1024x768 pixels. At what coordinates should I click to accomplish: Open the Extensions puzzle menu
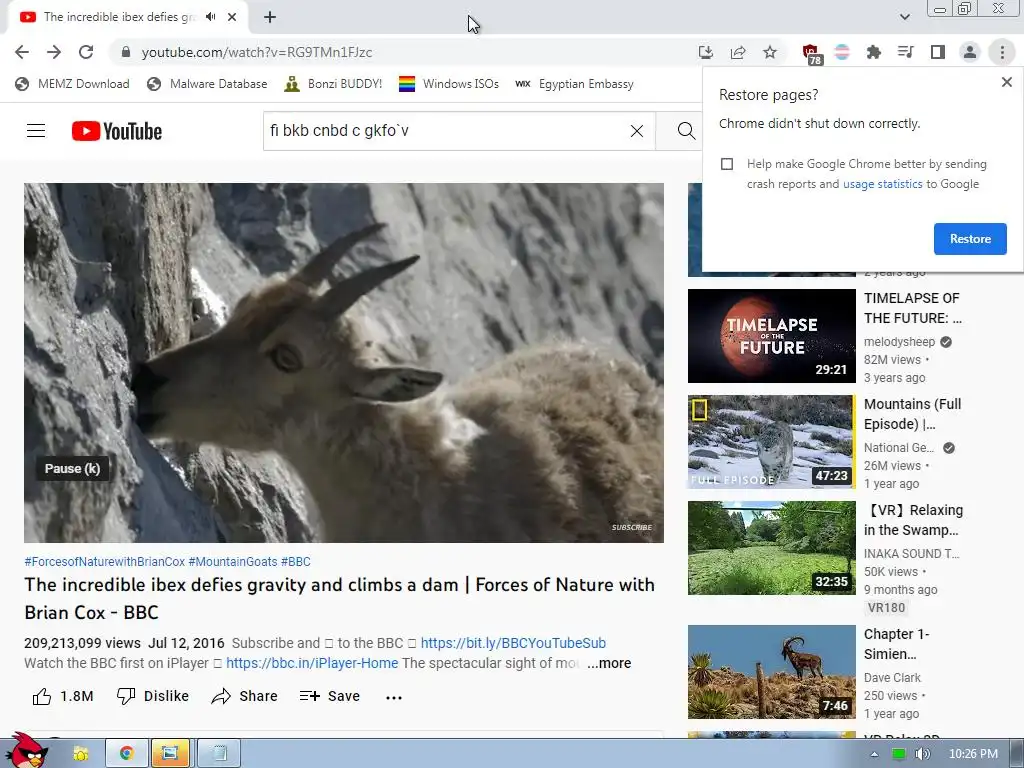[x=873, y=52]
